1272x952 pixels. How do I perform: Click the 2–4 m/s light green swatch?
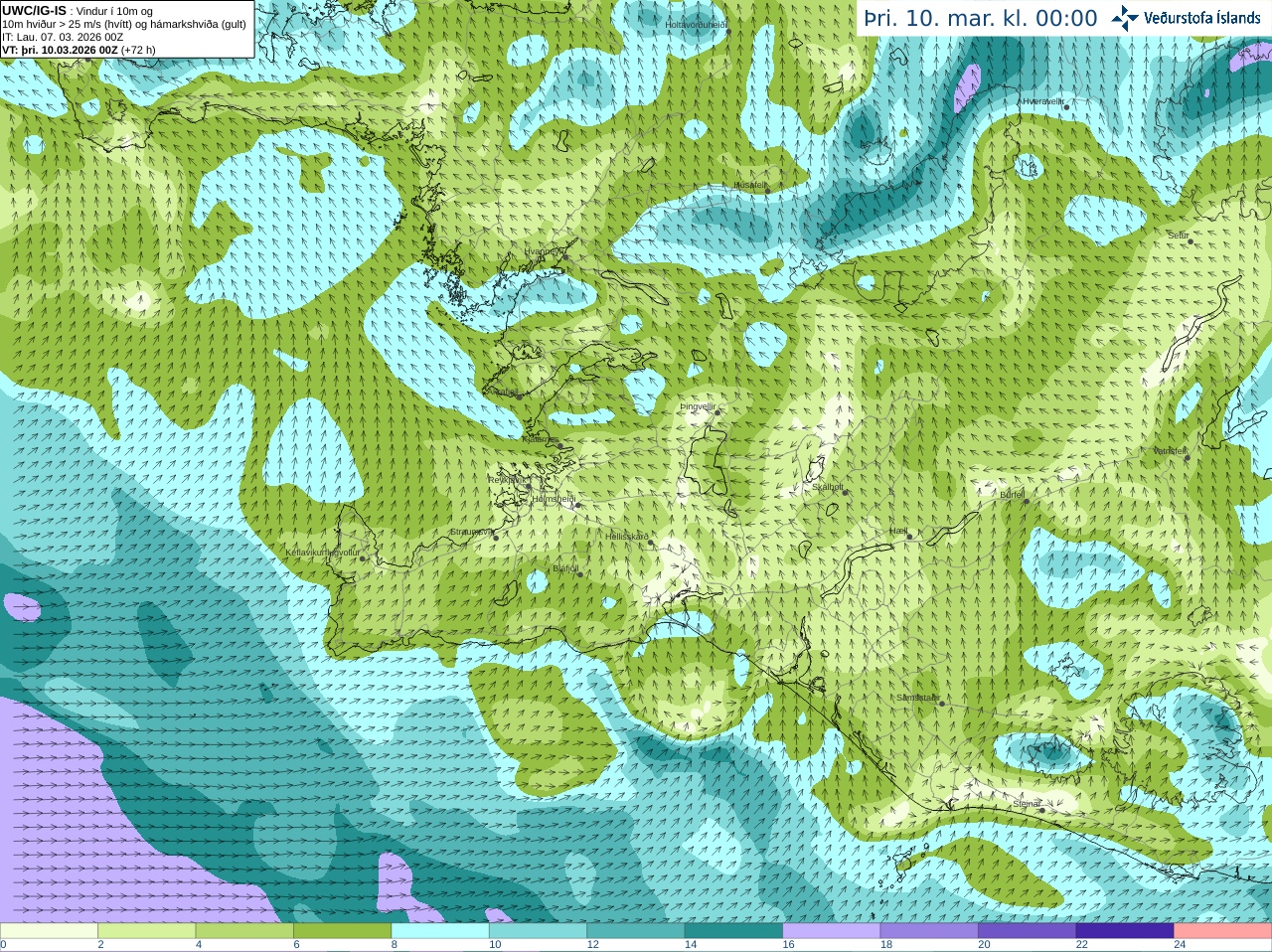(x=146, y=931)
